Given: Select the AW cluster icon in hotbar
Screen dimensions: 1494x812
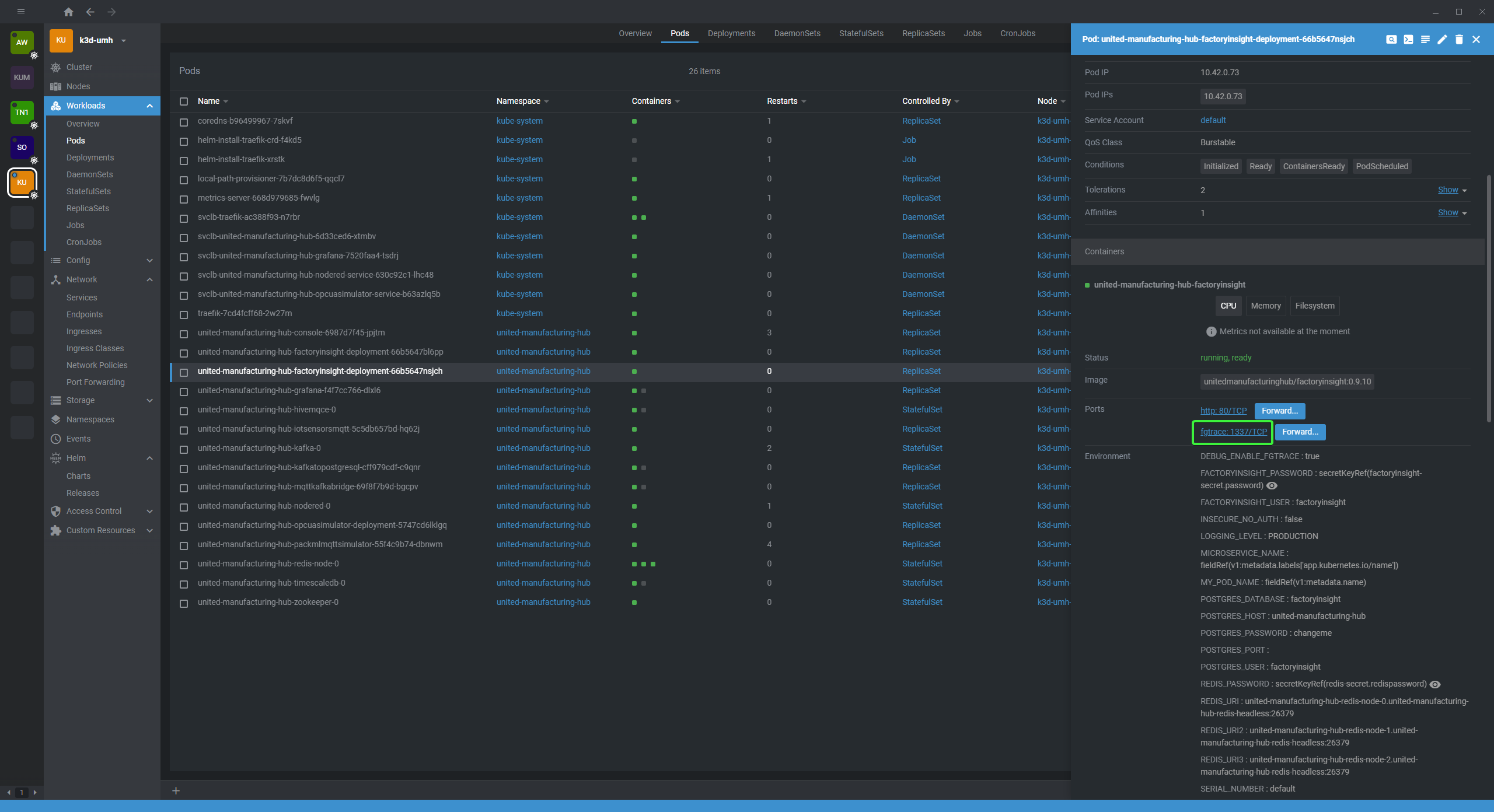Looking at the screenshot, I should [x=22, y=42].
